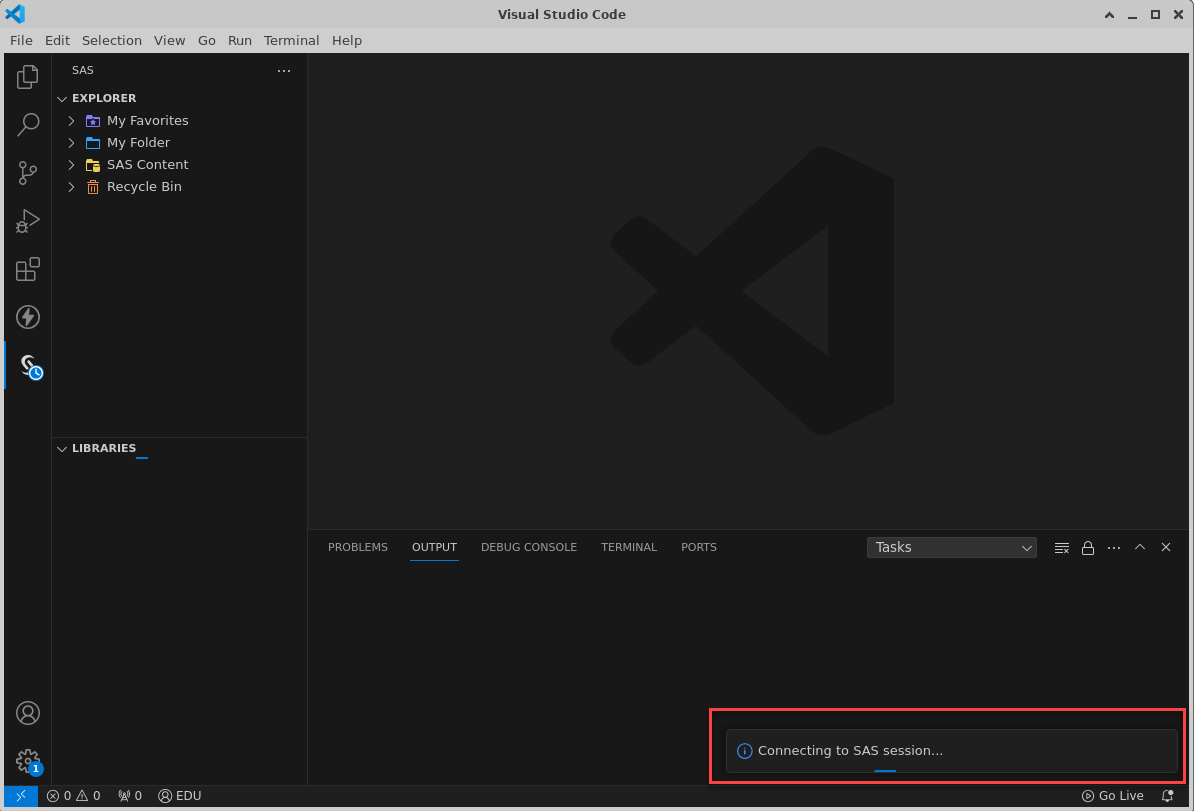Open the Terminal menu
The height and width of the screenshot is (811, 1194).
pyautogui.click(x=291, y=40)
